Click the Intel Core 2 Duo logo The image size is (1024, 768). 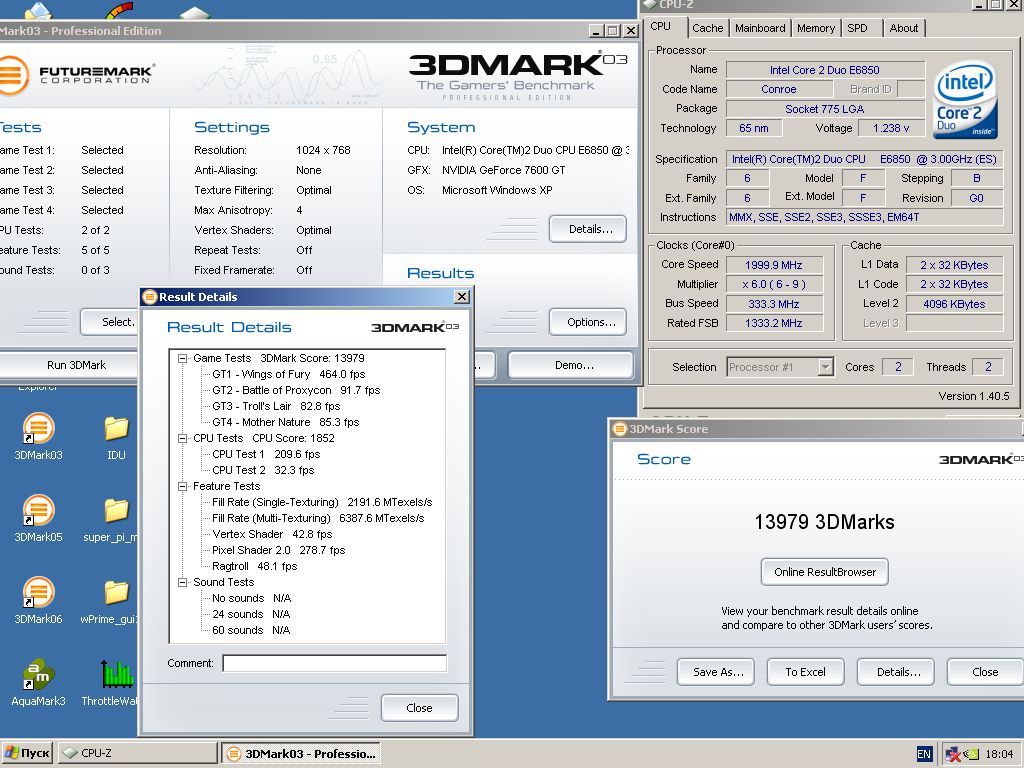(x=965, y=100)
